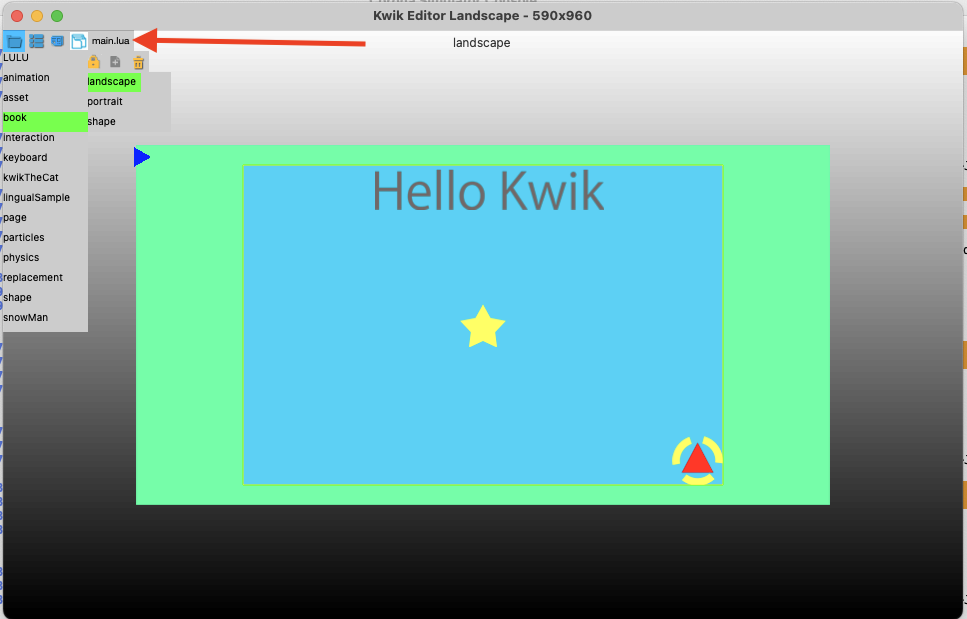
Task: Open the kwikTheCat project
Action: click(x=31, y=178)
